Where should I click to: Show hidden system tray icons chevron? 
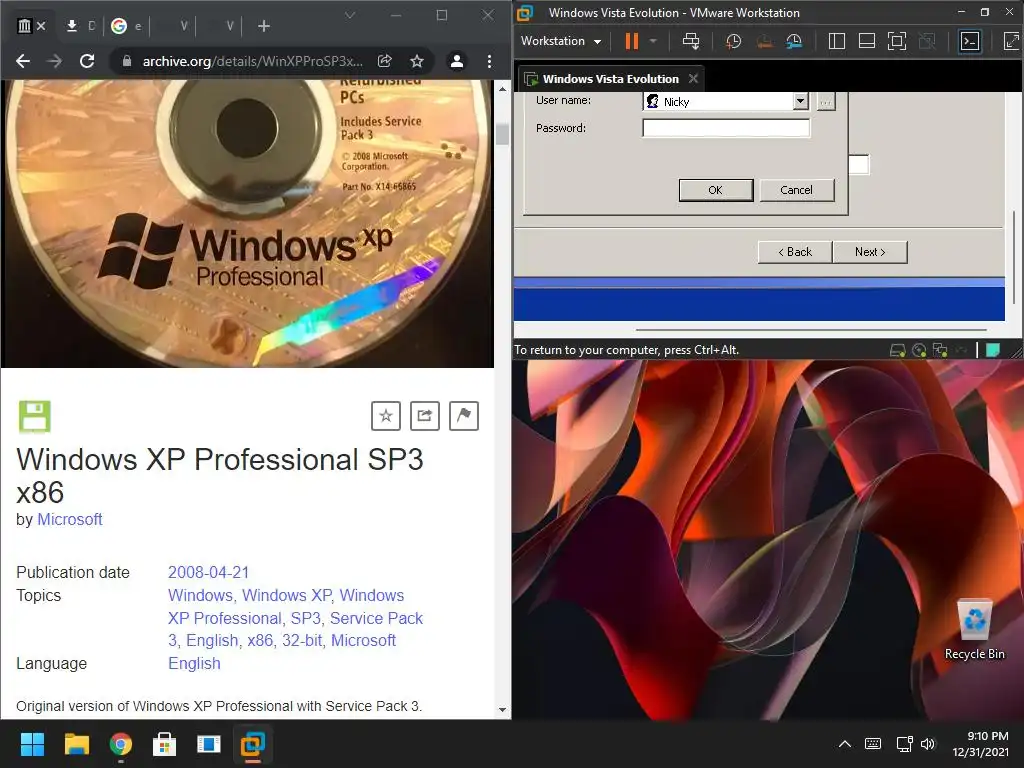pyautogui.click(x=844, y=744)
